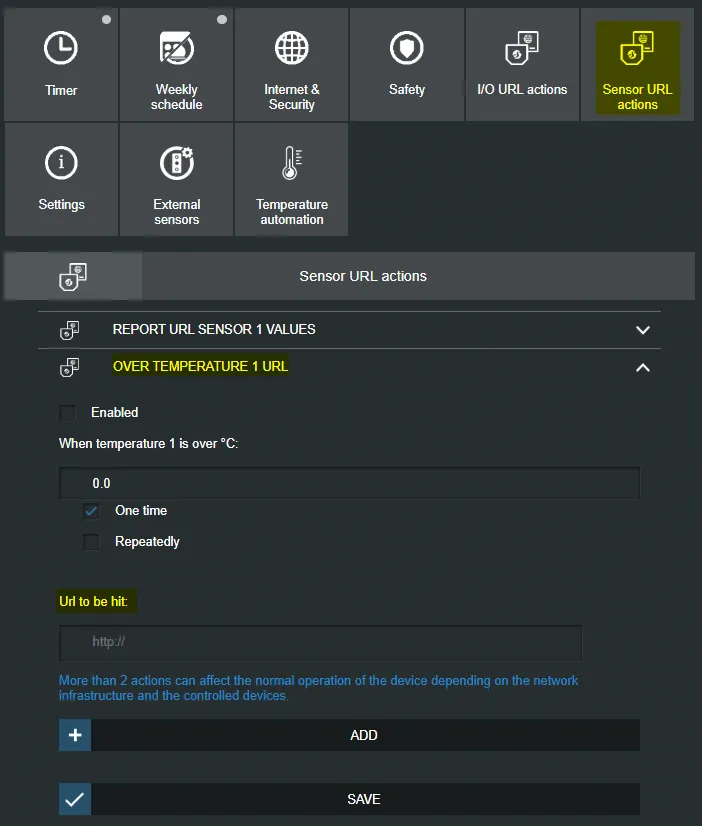Click the http:// URL input field
Image resolution: width=702 pixels, height=826 pixels.
click(x=320, y=642)
